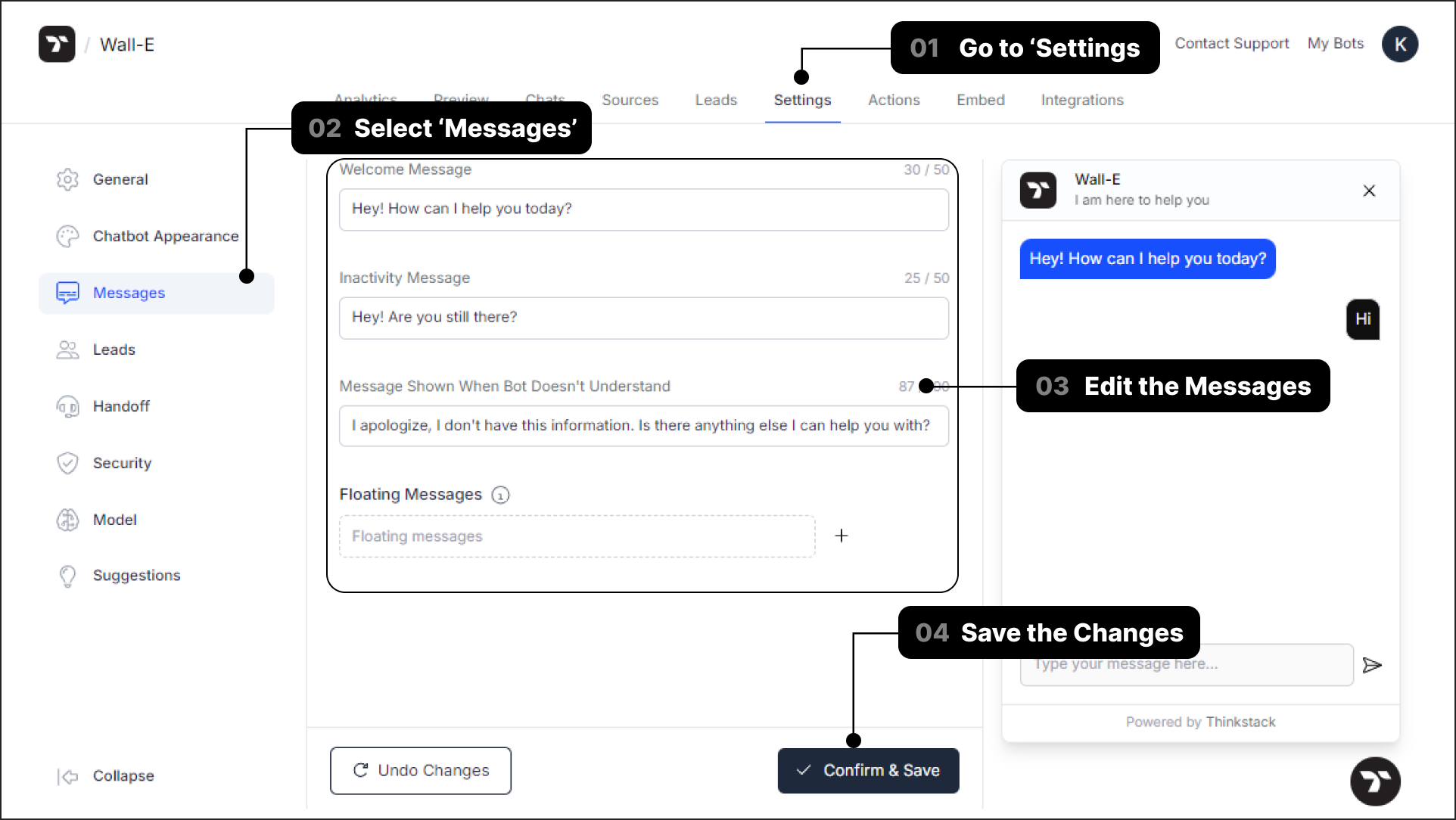Viewport: 1456px width, 820px height.
Task: Click the 'Hi' user message bubble
Action: pos(1363,319)
